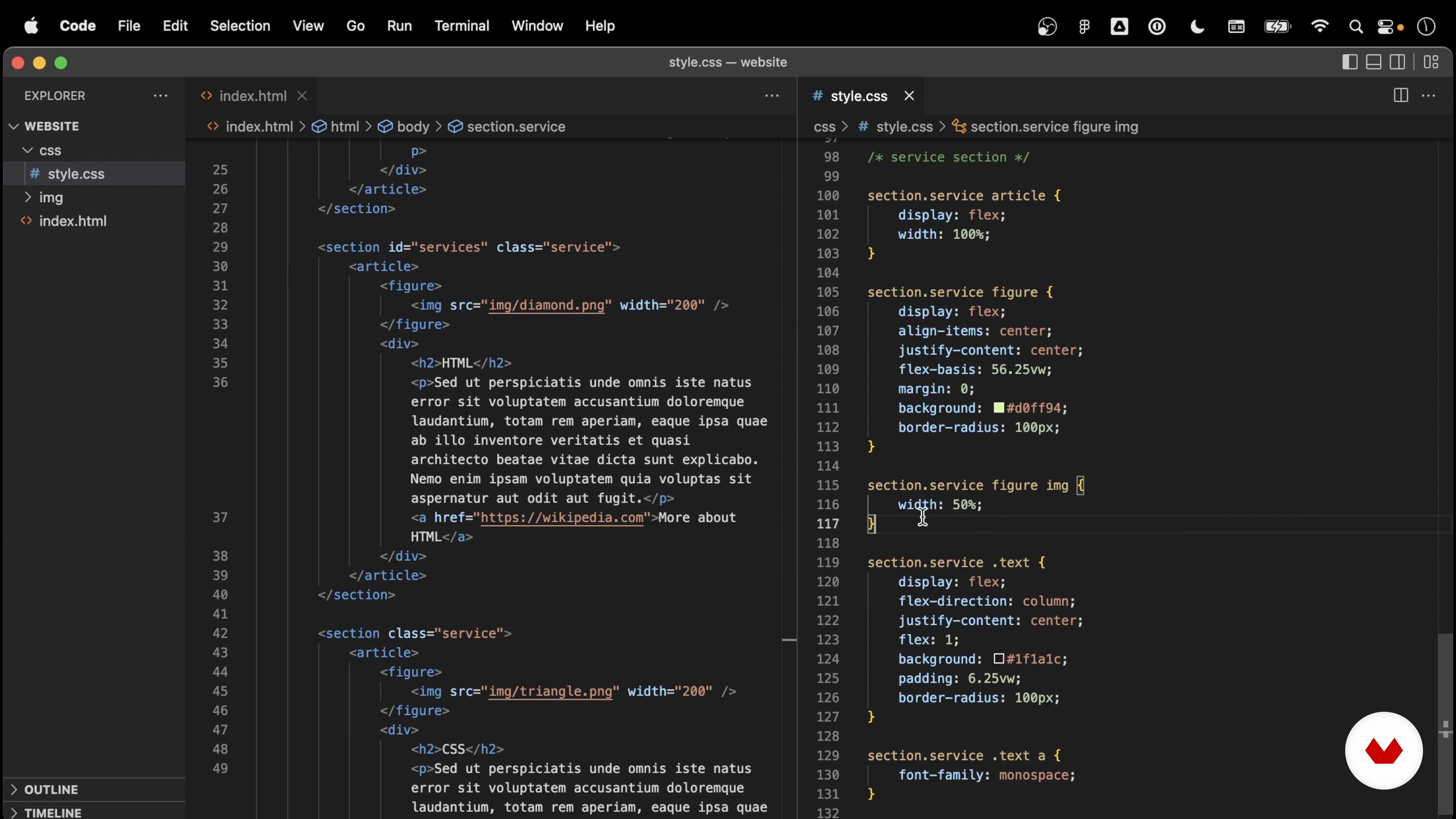This screenshot has width=1456, height=819.
Task: Click line number 29 in index.html
Action: click(220, 247)
